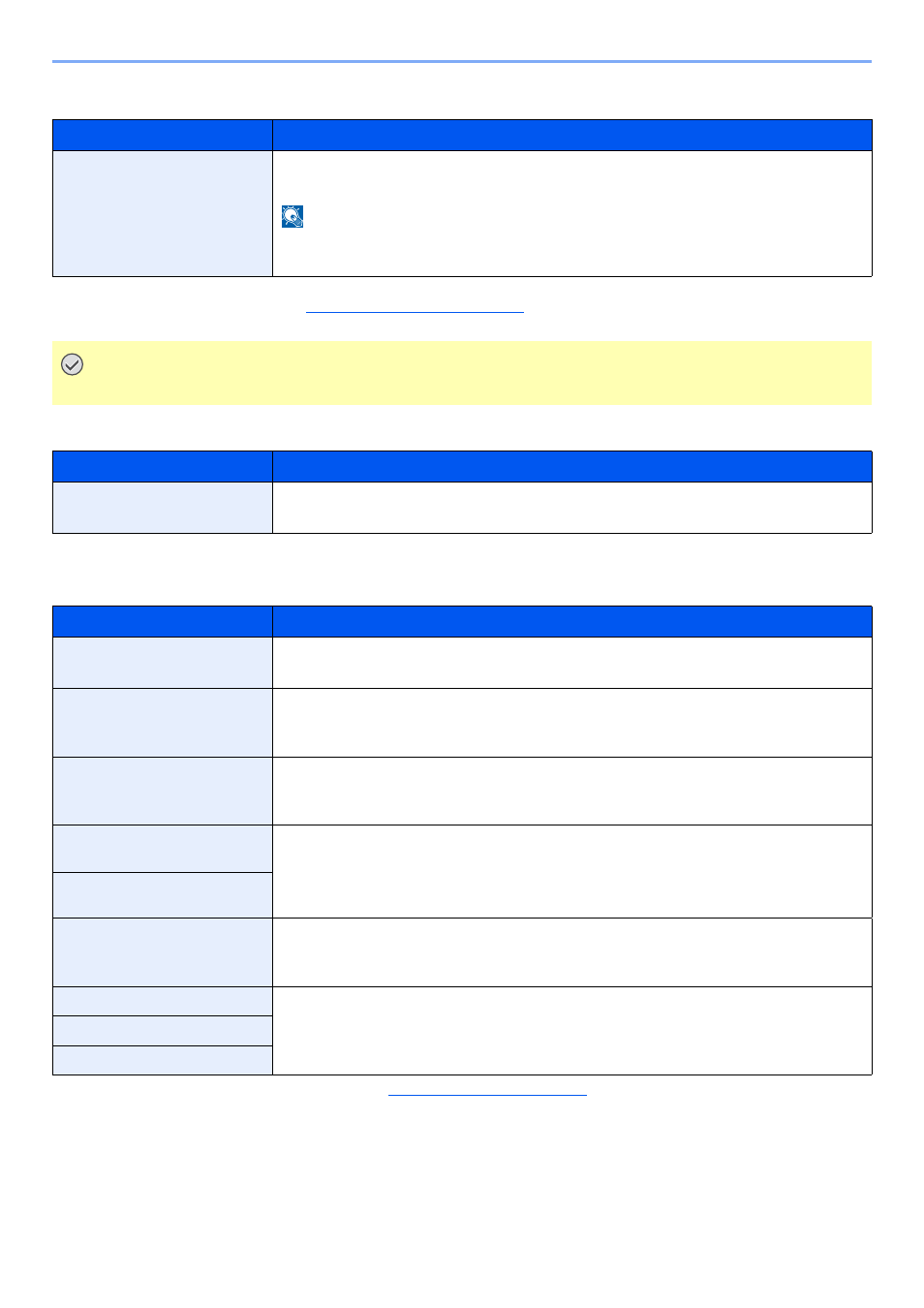Viewport: 924px width, 1308px height.
Task: Select the second table's narrow blue header cell
Action: (x=163, y=467)
